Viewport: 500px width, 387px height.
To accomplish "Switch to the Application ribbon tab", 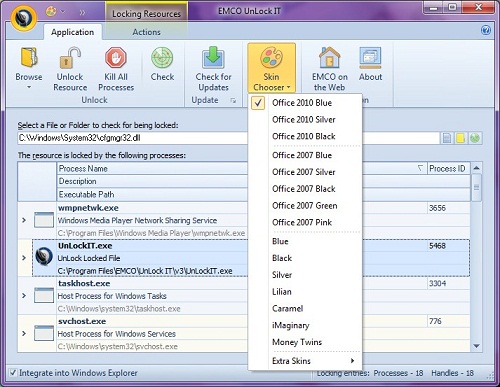I will [72, 32].
